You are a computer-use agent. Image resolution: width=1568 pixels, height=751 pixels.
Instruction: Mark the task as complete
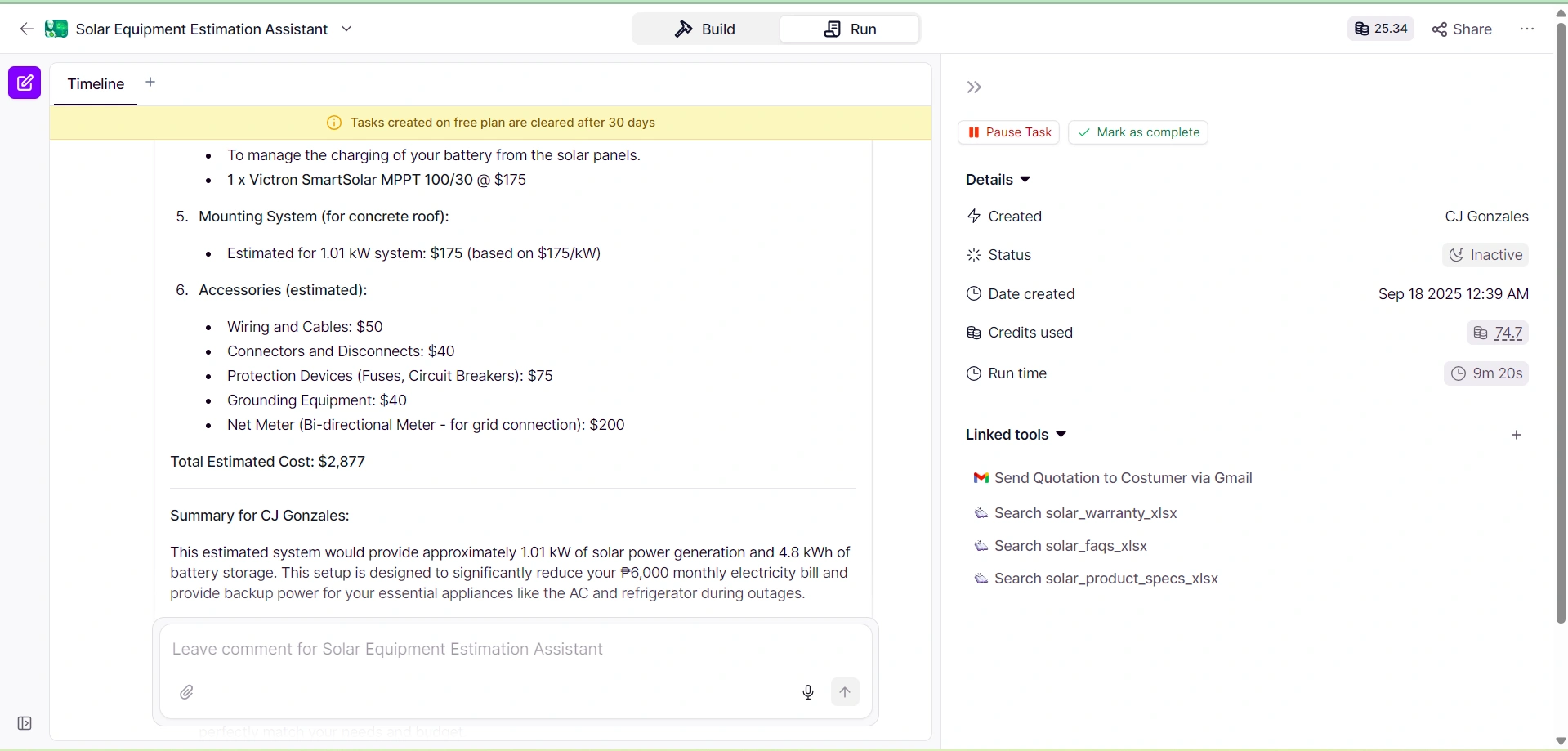point(1138,132)
